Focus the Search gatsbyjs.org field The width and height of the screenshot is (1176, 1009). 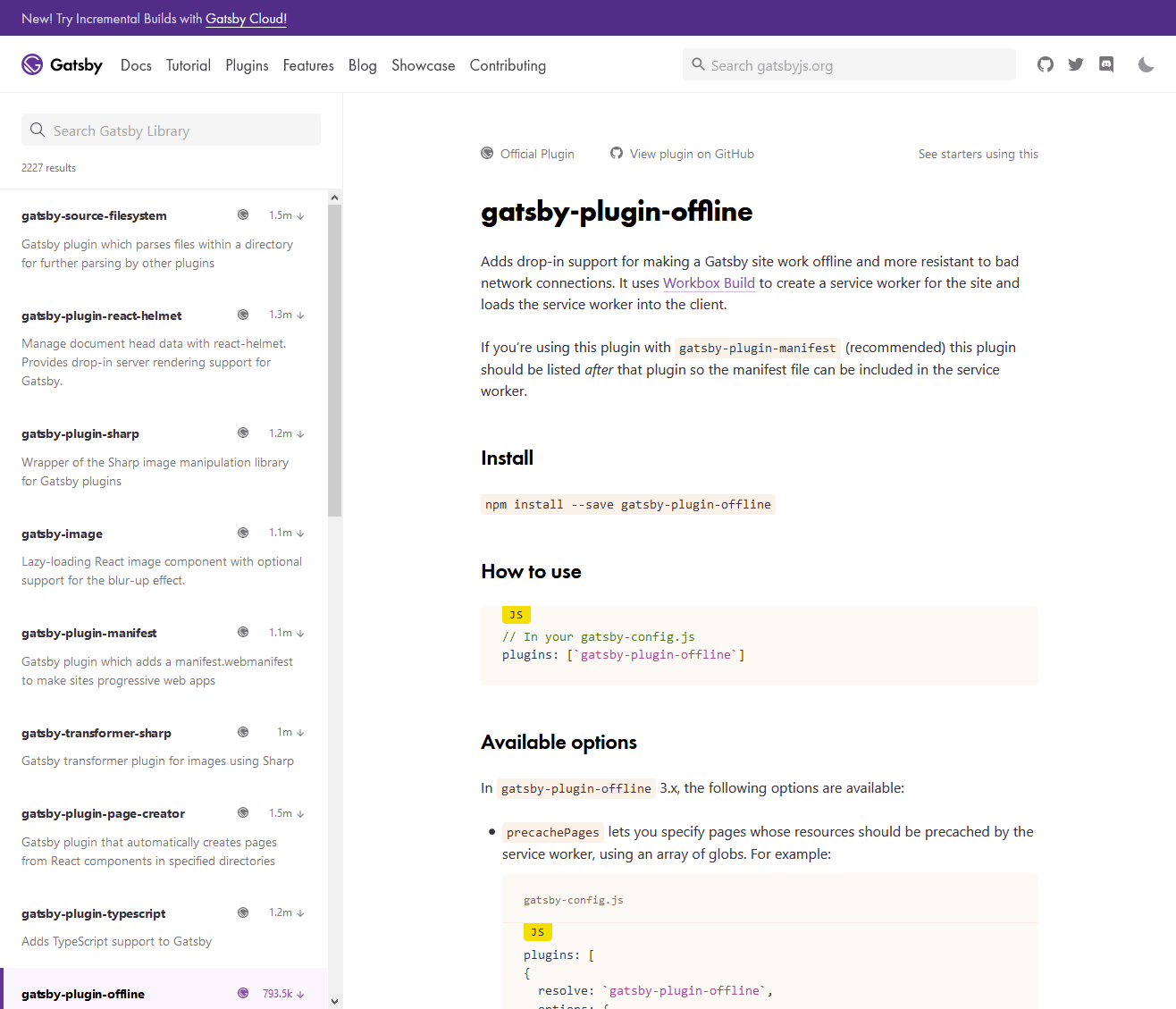point(849,64)
